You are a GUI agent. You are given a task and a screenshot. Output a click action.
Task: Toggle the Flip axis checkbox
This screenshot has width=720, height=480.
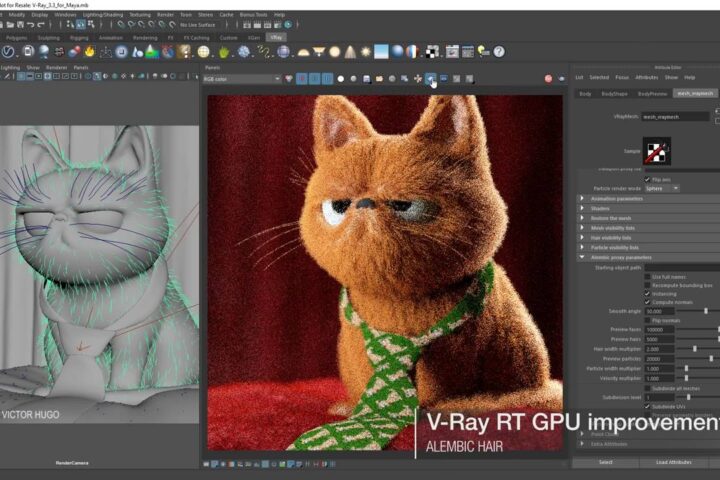click(x=647, y=180)
